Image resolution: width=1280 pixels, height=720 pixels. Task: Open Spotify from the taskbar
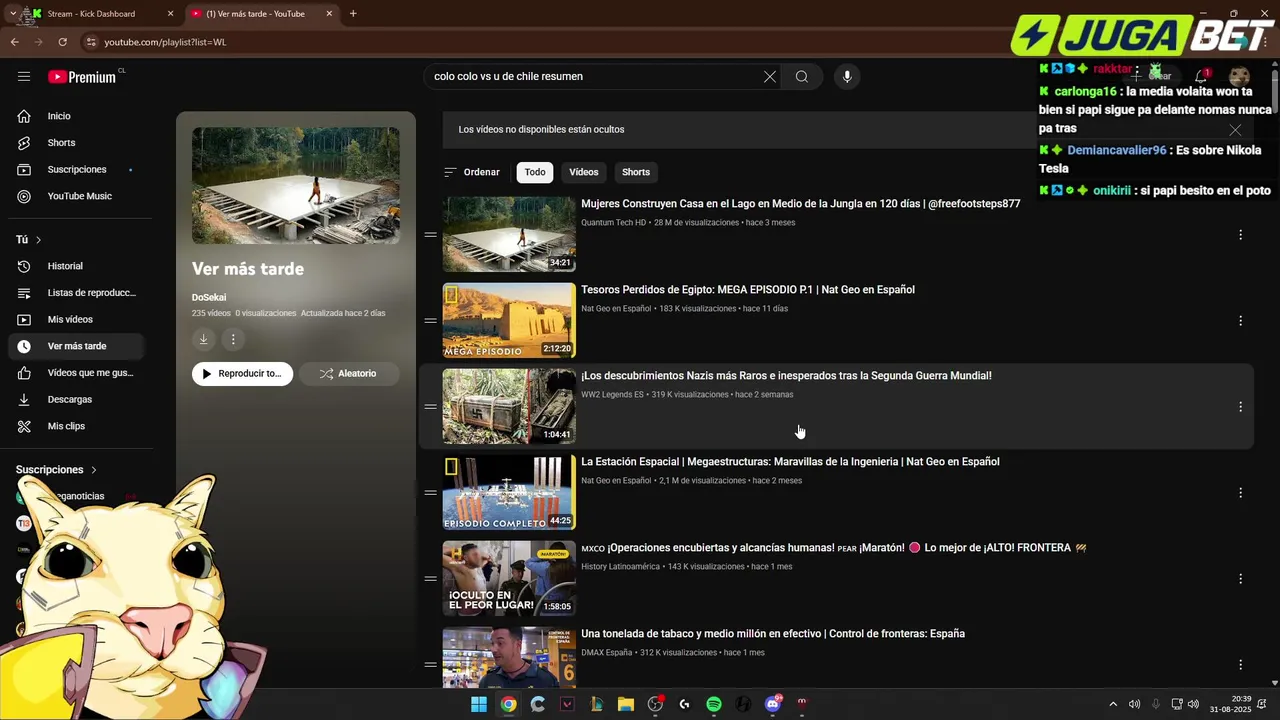(714, 704)
